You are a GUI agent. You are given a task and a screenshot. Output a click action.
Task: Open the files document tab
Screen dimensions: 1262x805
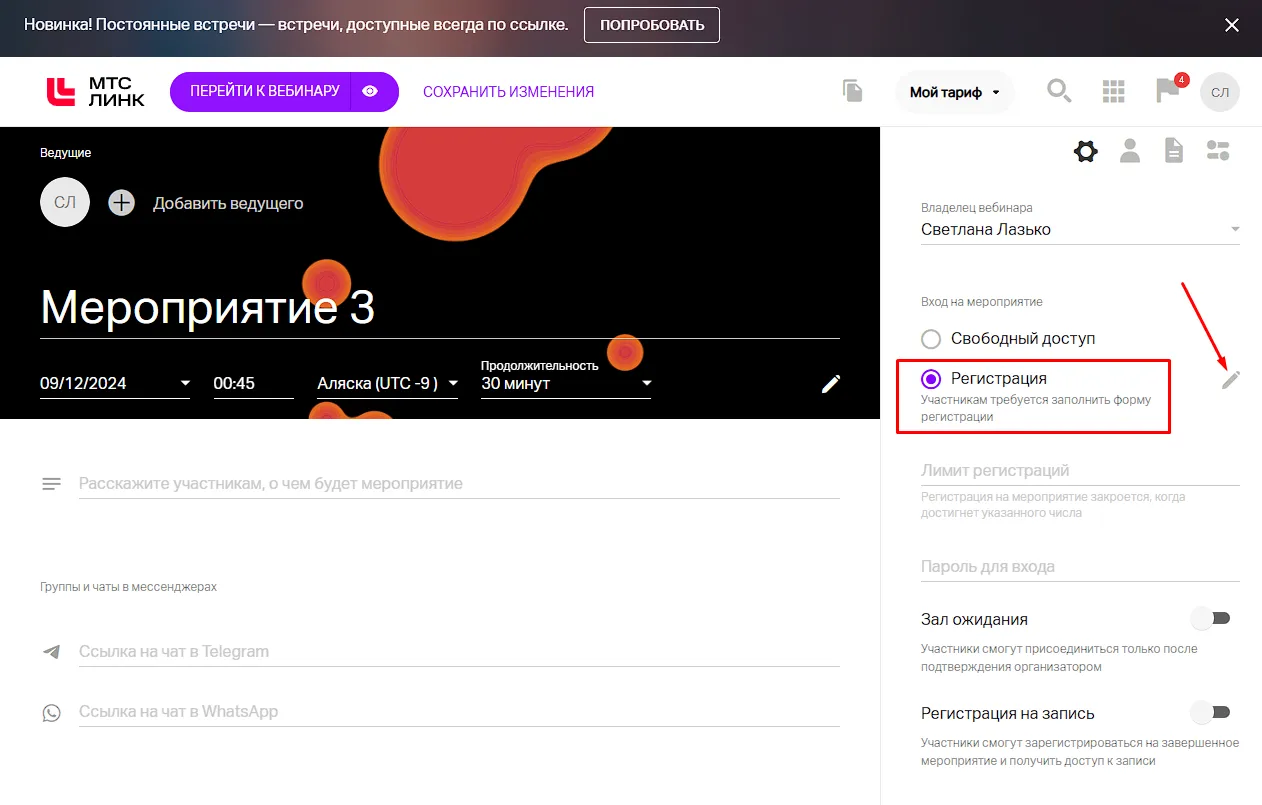(x=1174, y=151)
